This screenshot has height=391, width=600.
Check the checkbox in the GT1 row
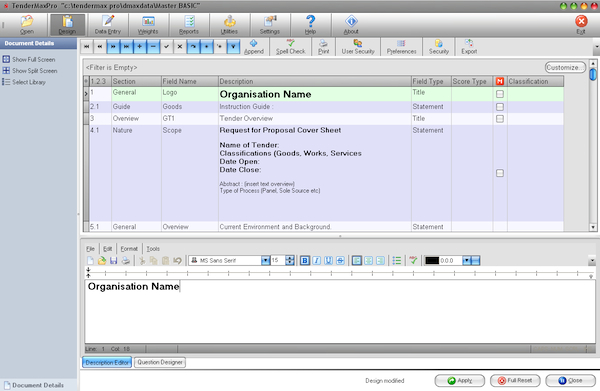click(x=500, y=119)
